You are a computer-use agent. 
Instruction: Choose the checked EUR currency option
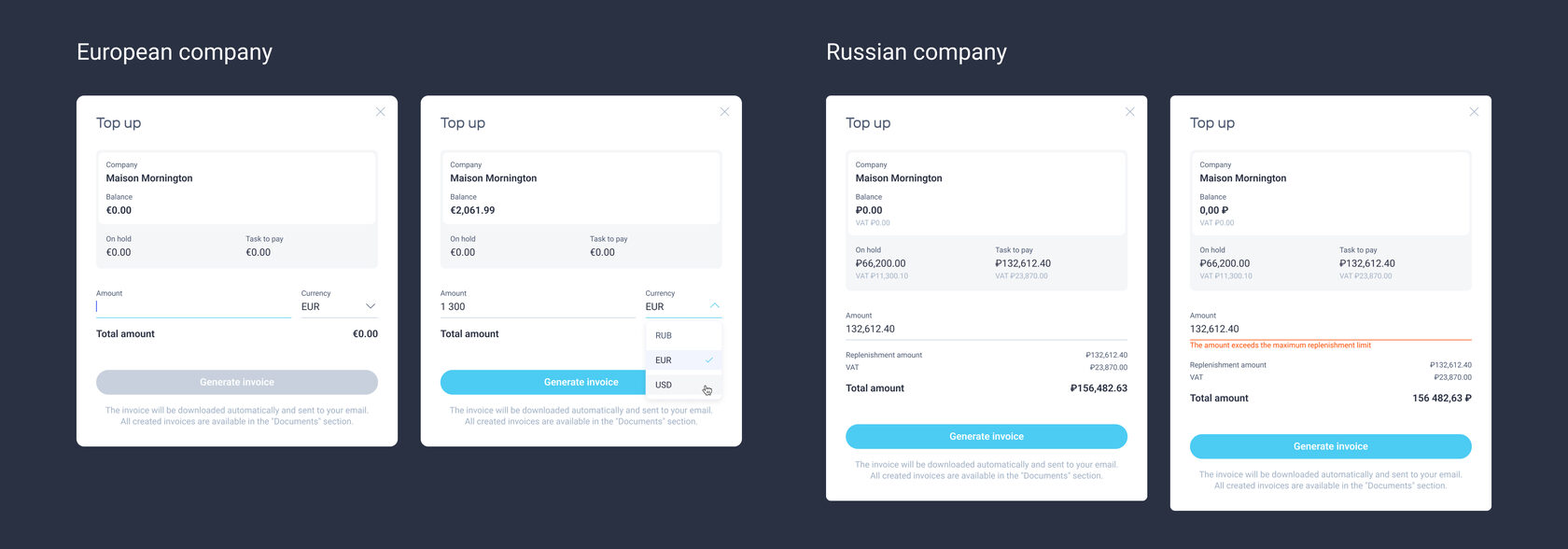pyautogui.click(x=664, y=360)
